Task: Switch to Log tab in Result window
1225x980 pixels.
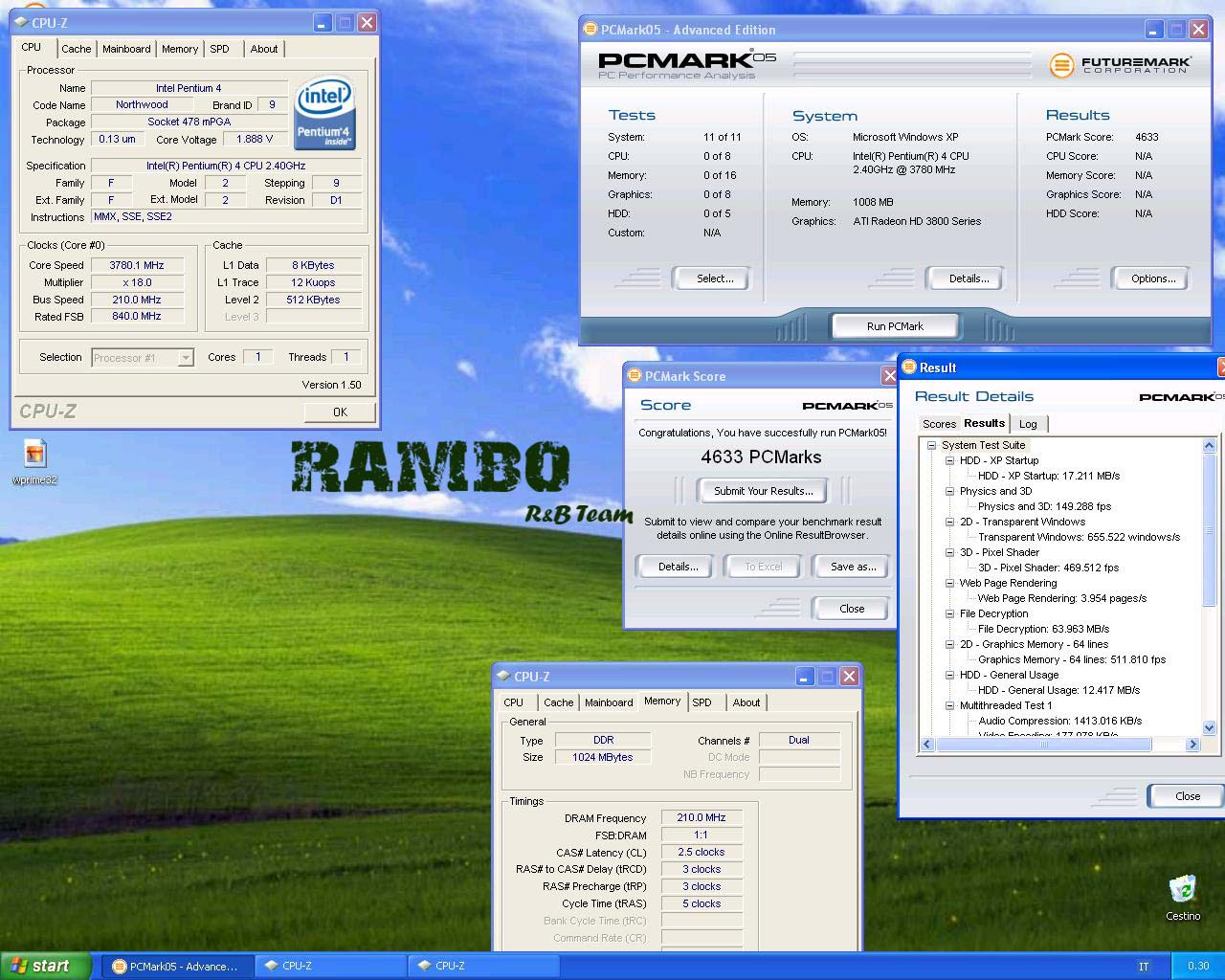Action: point(1028,424)
